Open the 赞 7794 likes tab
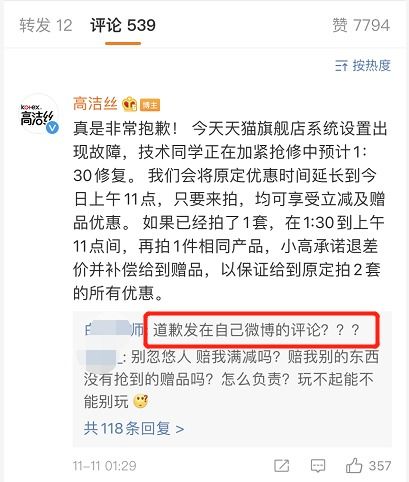 [361, 26]
